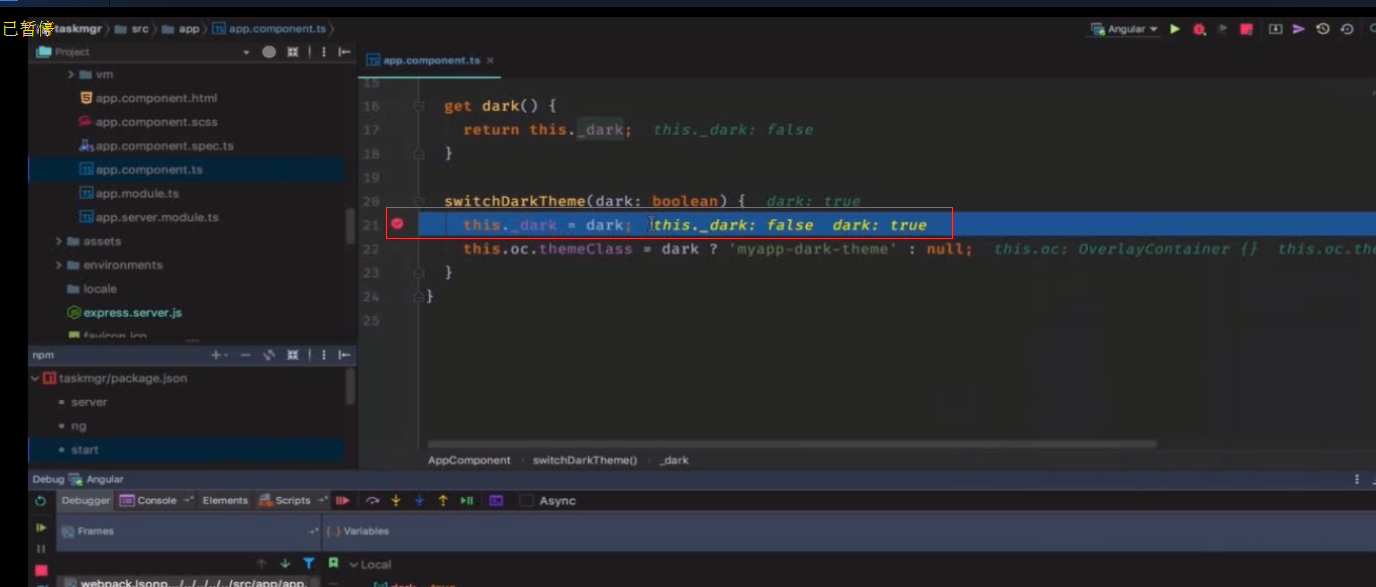The width and height of the screenshot is (1376, 587).
Task: Click AppComponent in editor breadcrumb
Action: pyautogui.click(x=469, y=460)
